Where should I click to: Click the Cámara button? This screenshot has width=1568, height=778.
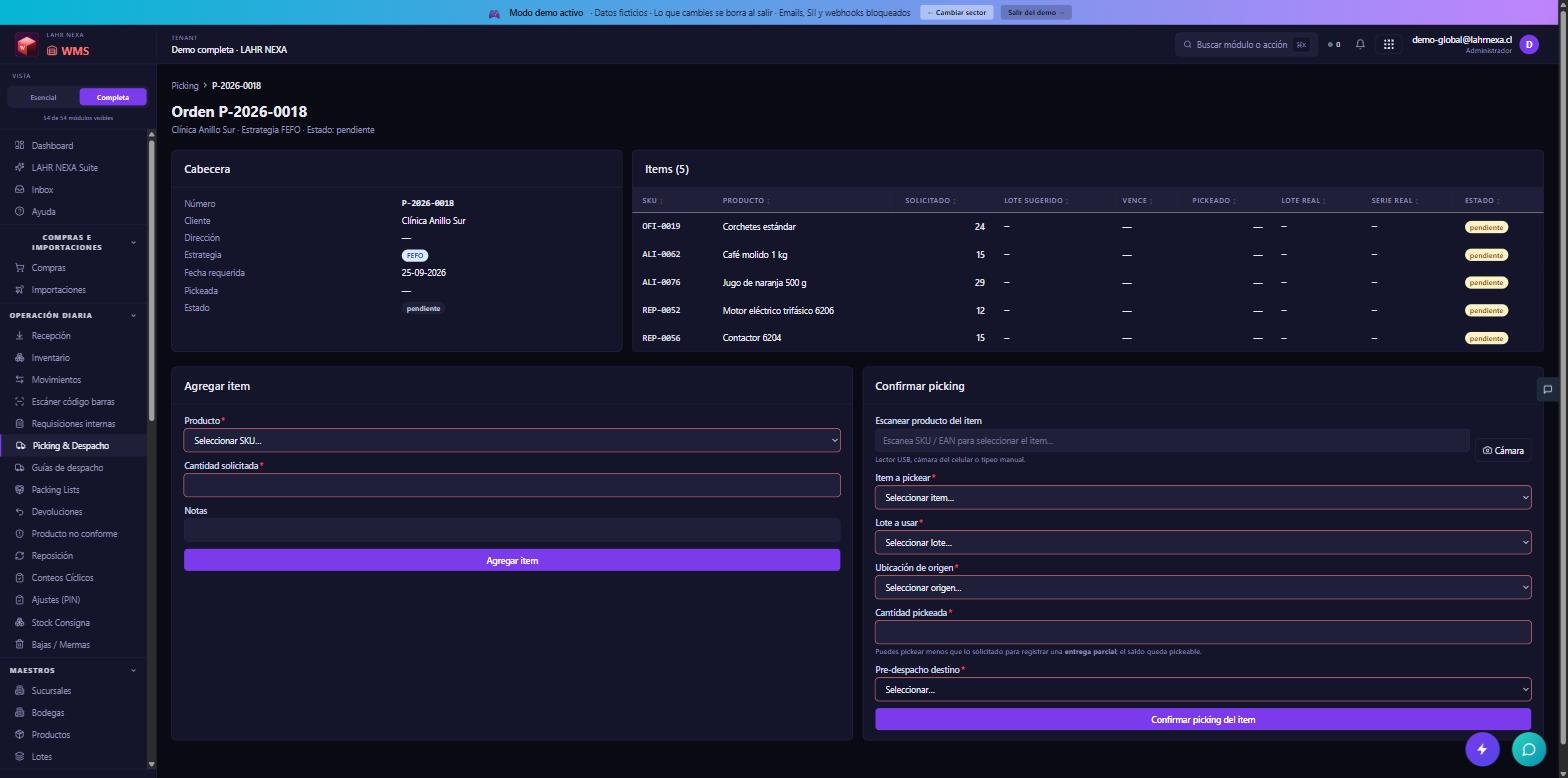[1503, 450]
